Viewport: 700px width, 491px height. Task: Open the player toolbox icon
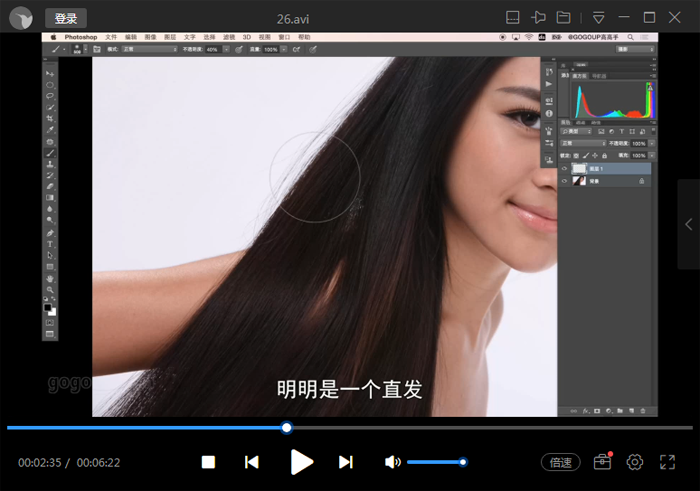click(x=602, y=462)
